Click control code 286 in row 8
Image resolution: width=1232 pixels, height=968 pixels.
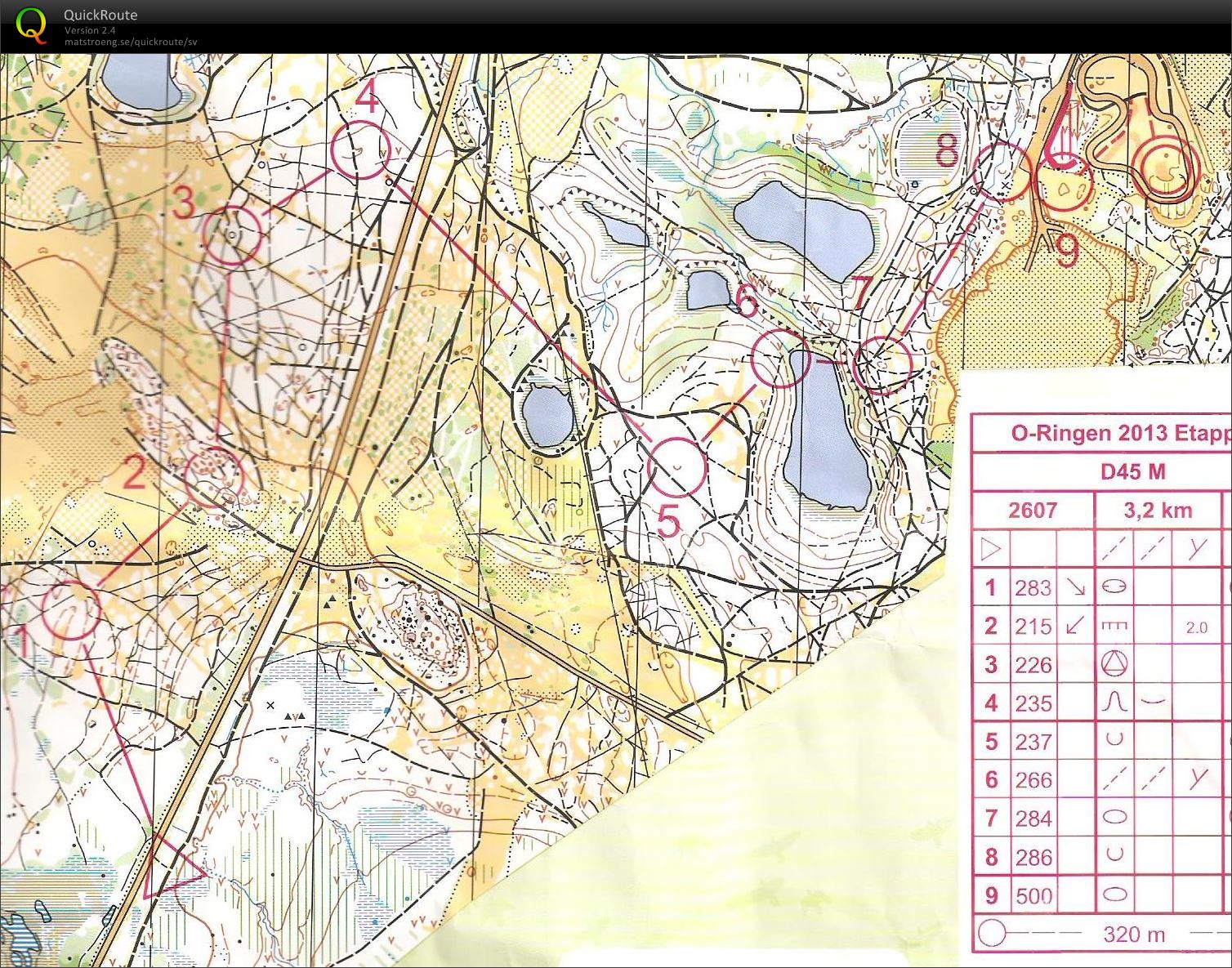1033,857
